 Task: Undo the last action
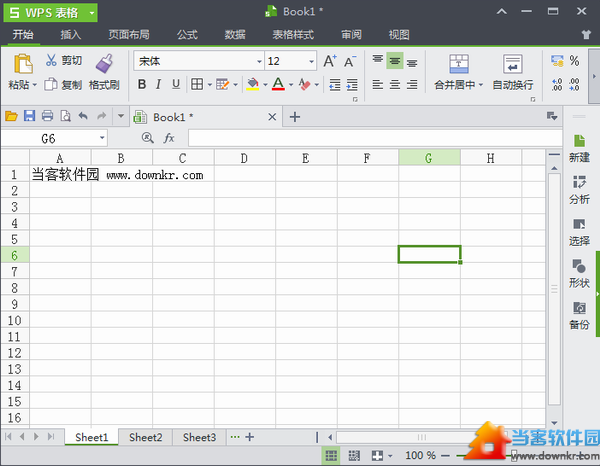(x=83, y=116)
